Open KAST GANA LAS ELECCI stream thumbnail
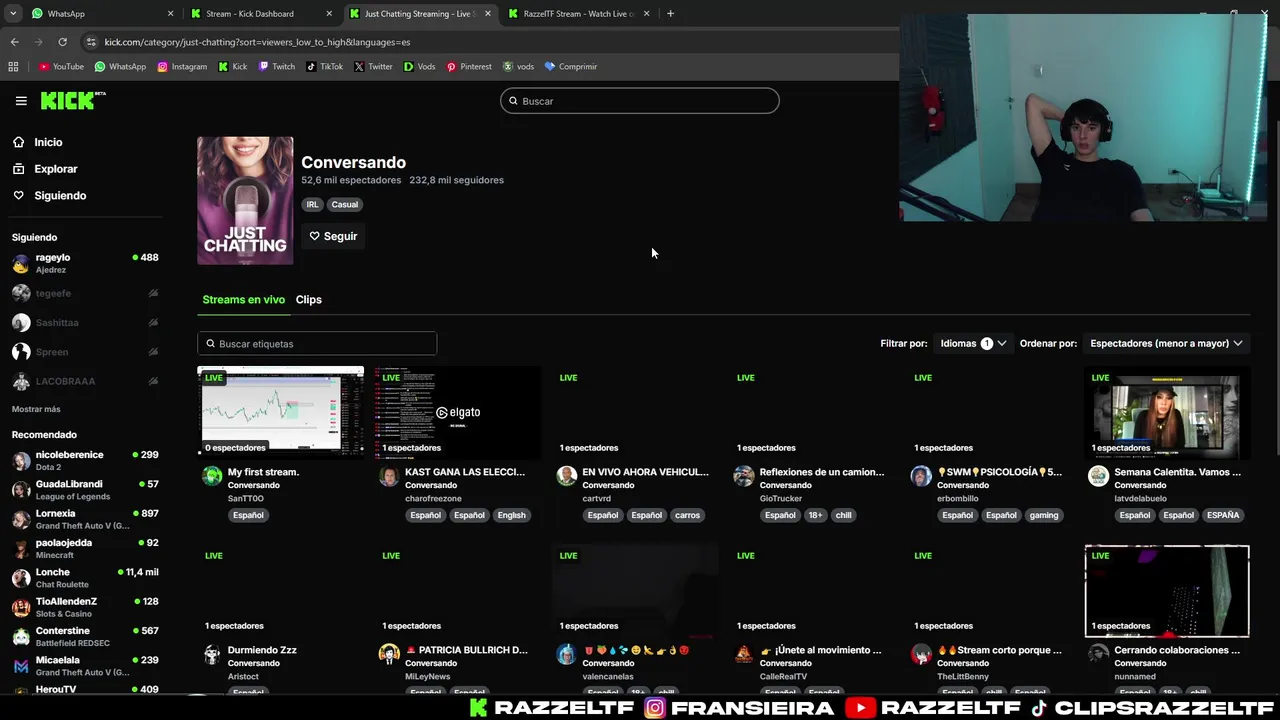The height and width of the screenshot is (720, 1280). coord(458,412)
